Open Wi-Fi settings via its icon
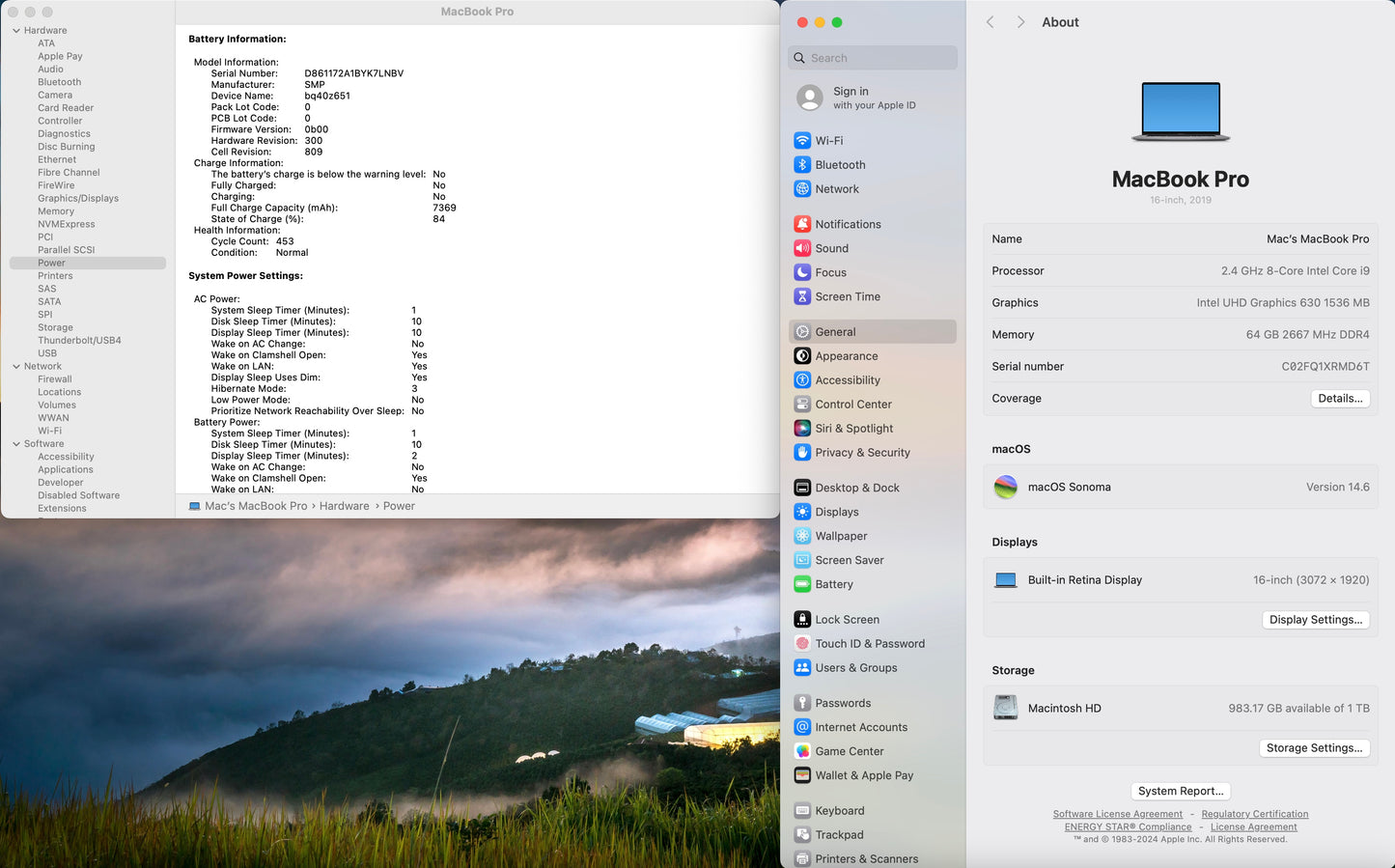Screen dimensions: 1395x868 click(x=802, y=141)
